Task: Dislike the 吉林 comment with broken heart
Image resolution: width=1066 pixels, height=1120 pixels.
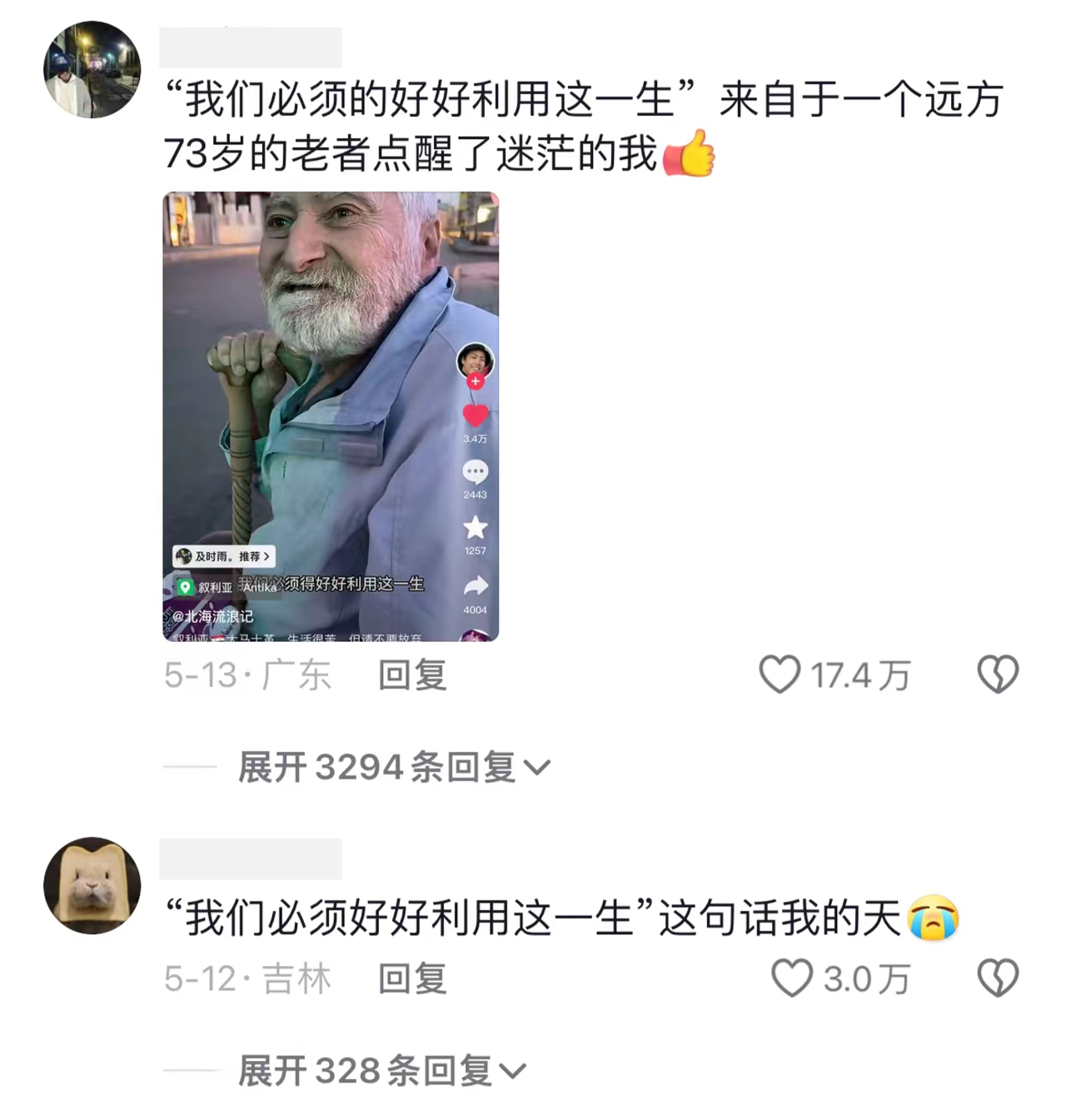Action: tap(998, 978)
